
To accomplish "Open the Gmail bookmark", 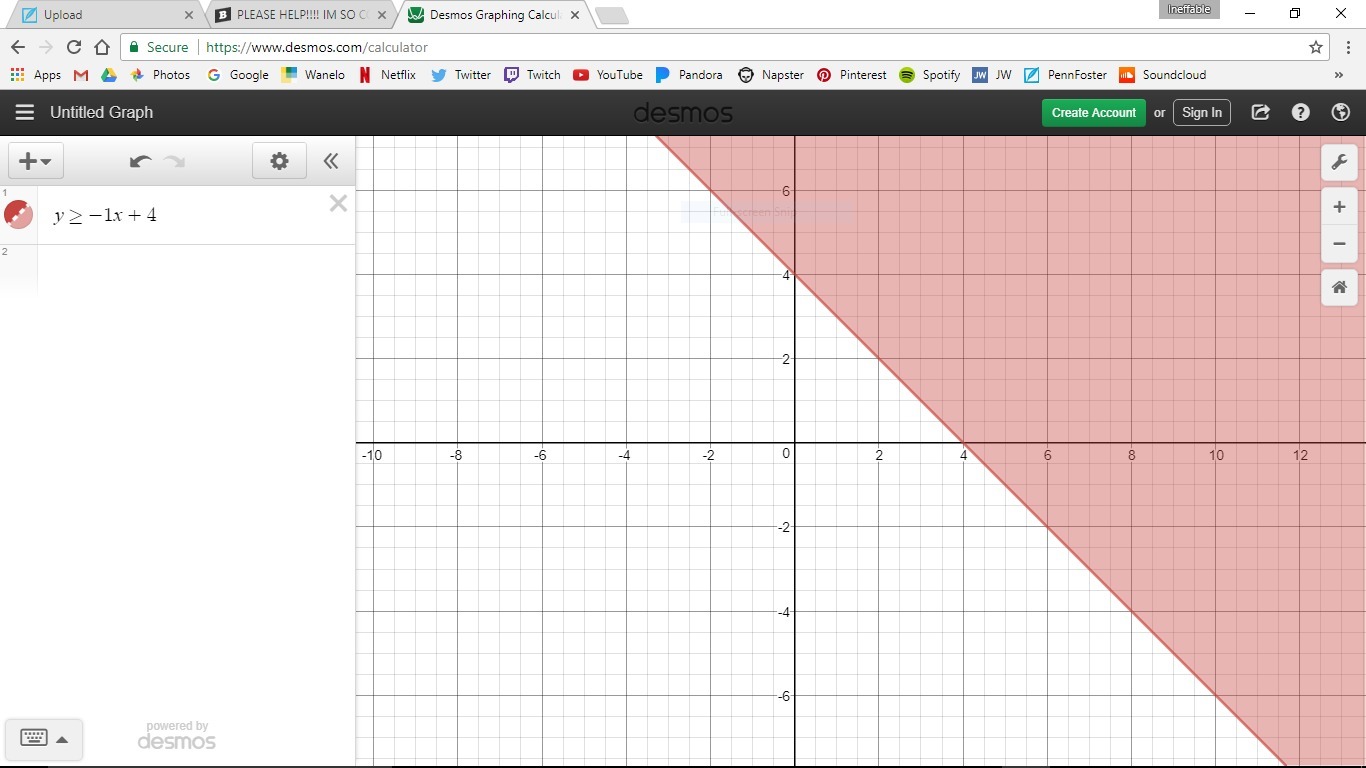I will click(x=81, y=75).
